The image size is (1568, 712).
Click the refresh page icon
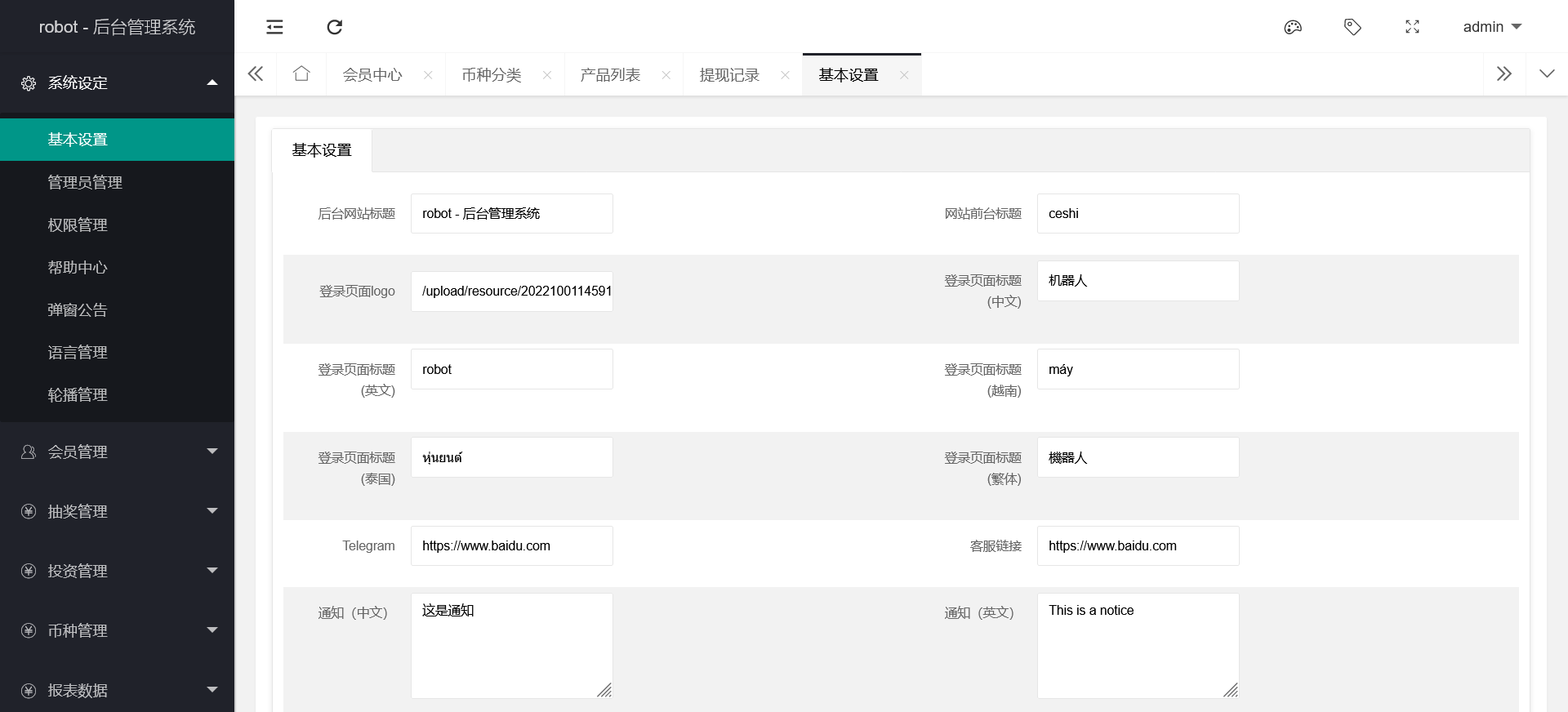(334, 27)
